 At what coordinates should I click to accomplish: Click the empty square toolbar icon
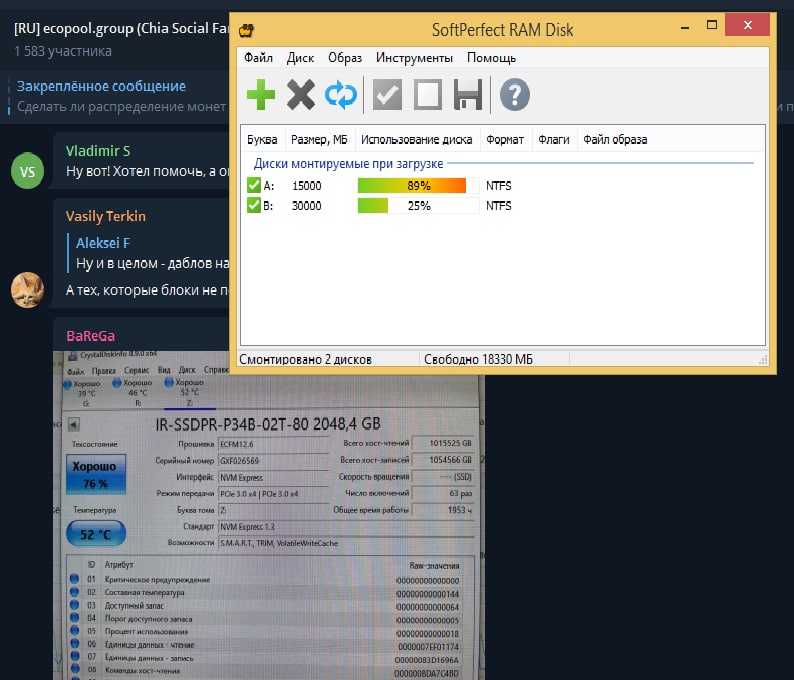pos(428,95)
